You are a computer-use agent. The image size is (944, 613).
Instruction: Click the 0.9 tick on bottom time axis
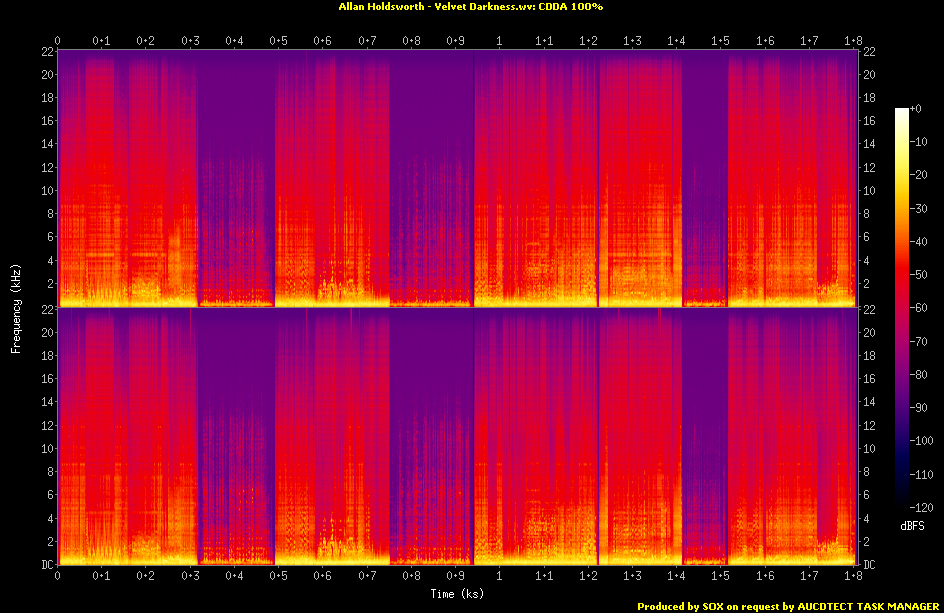(x=455, y=577)
